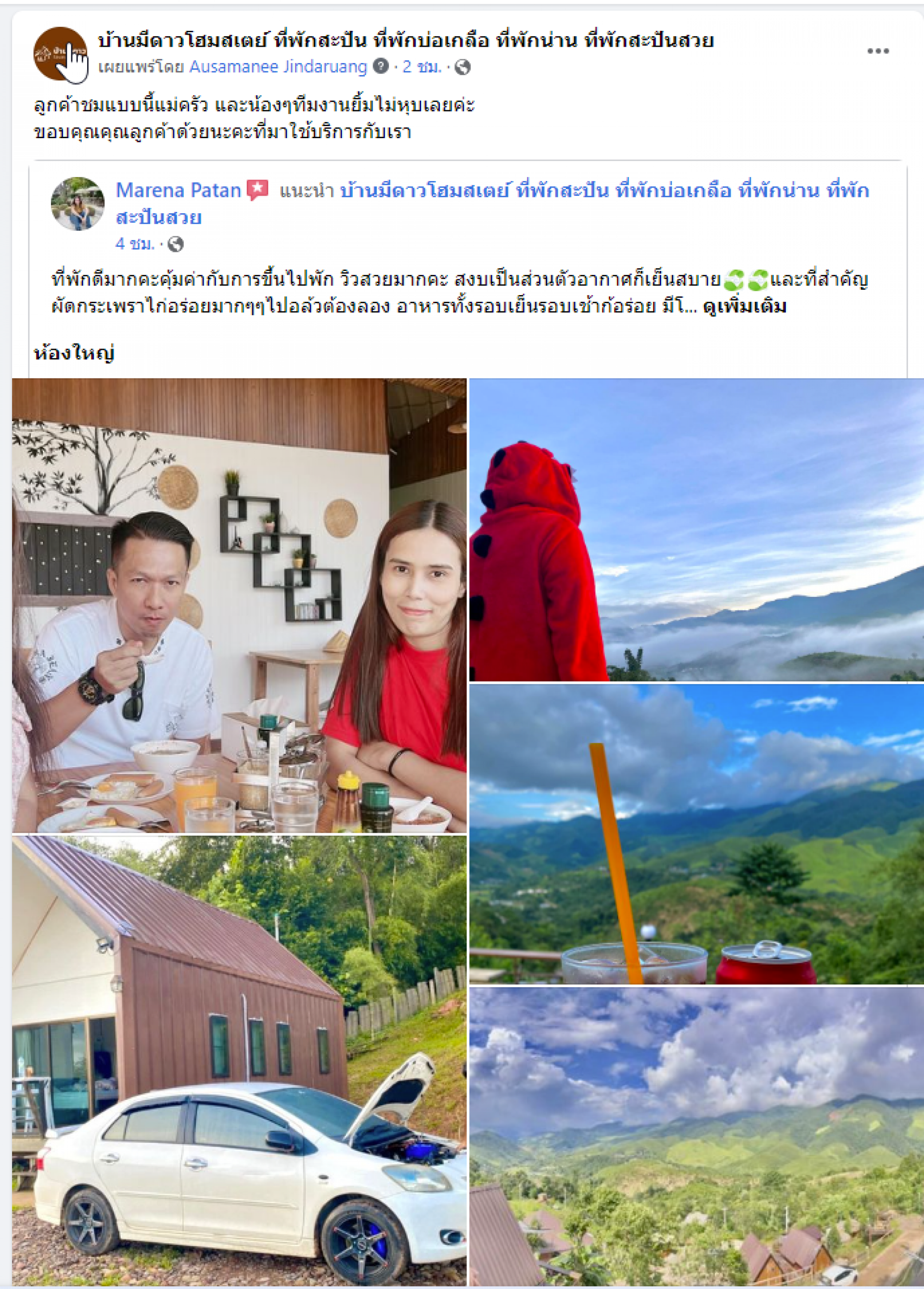Click the 2 ชม. post timestamp
Image resolution: width=924 pixels, height=1289 pixels.
tap(422, 66)
